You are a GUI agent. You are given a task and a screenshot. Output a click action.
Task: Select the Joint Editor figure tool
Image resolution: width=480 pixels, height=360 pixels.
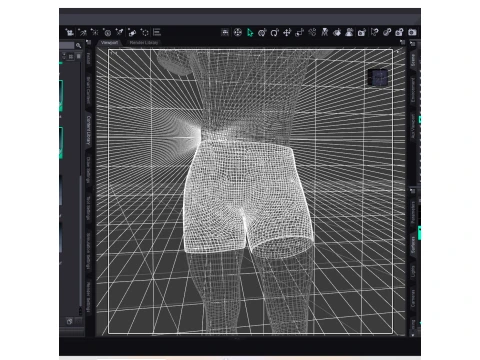click(x=325, y=32)
